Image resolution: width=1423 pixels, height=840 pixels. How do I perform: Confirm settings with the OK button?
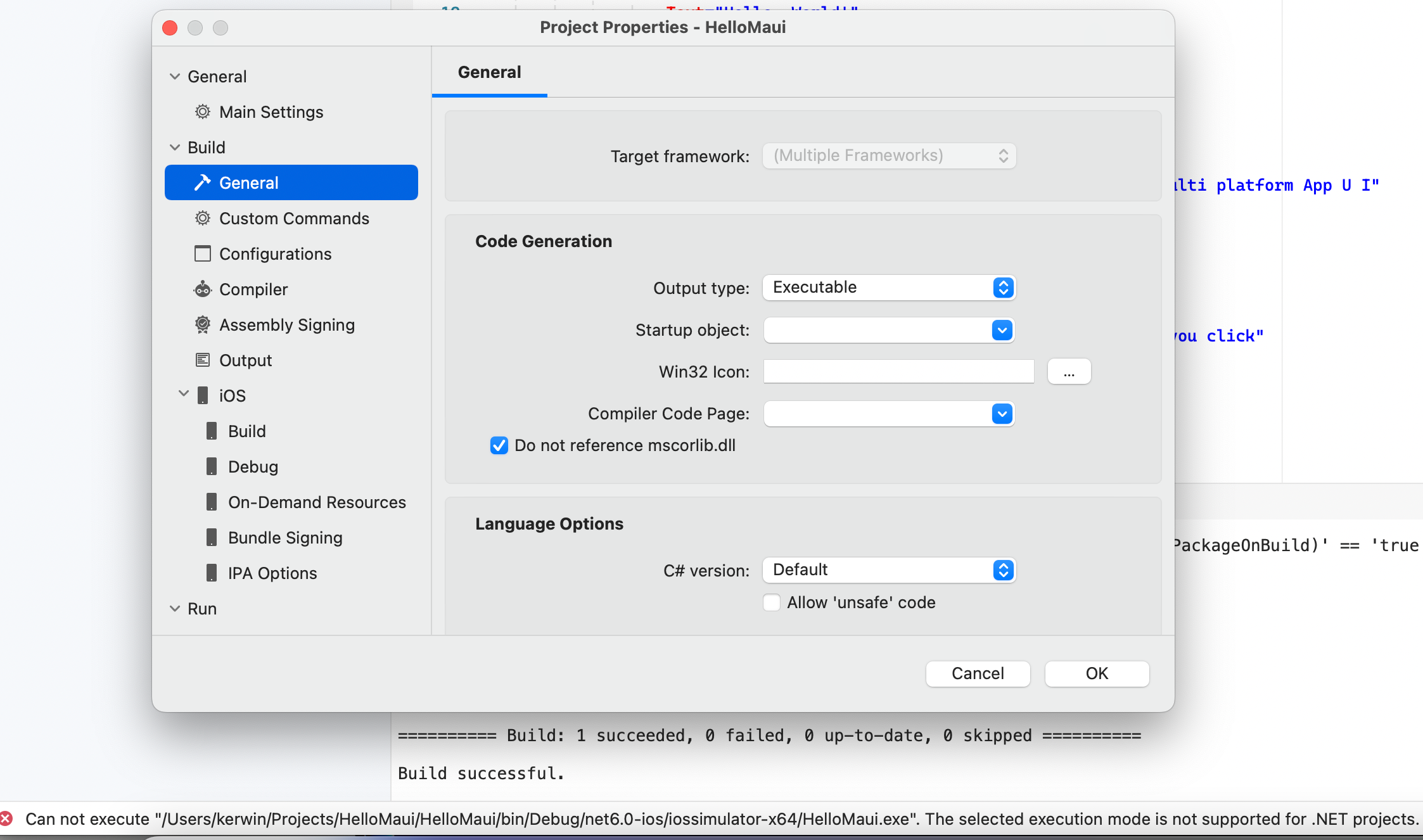tap(1097, 673)
